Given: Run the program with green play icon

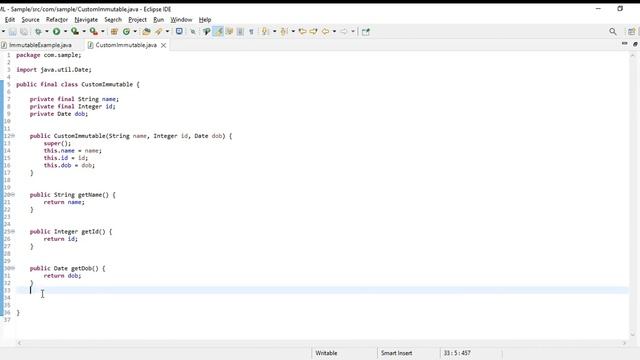Looking at the screenshot, I should 56,31.
